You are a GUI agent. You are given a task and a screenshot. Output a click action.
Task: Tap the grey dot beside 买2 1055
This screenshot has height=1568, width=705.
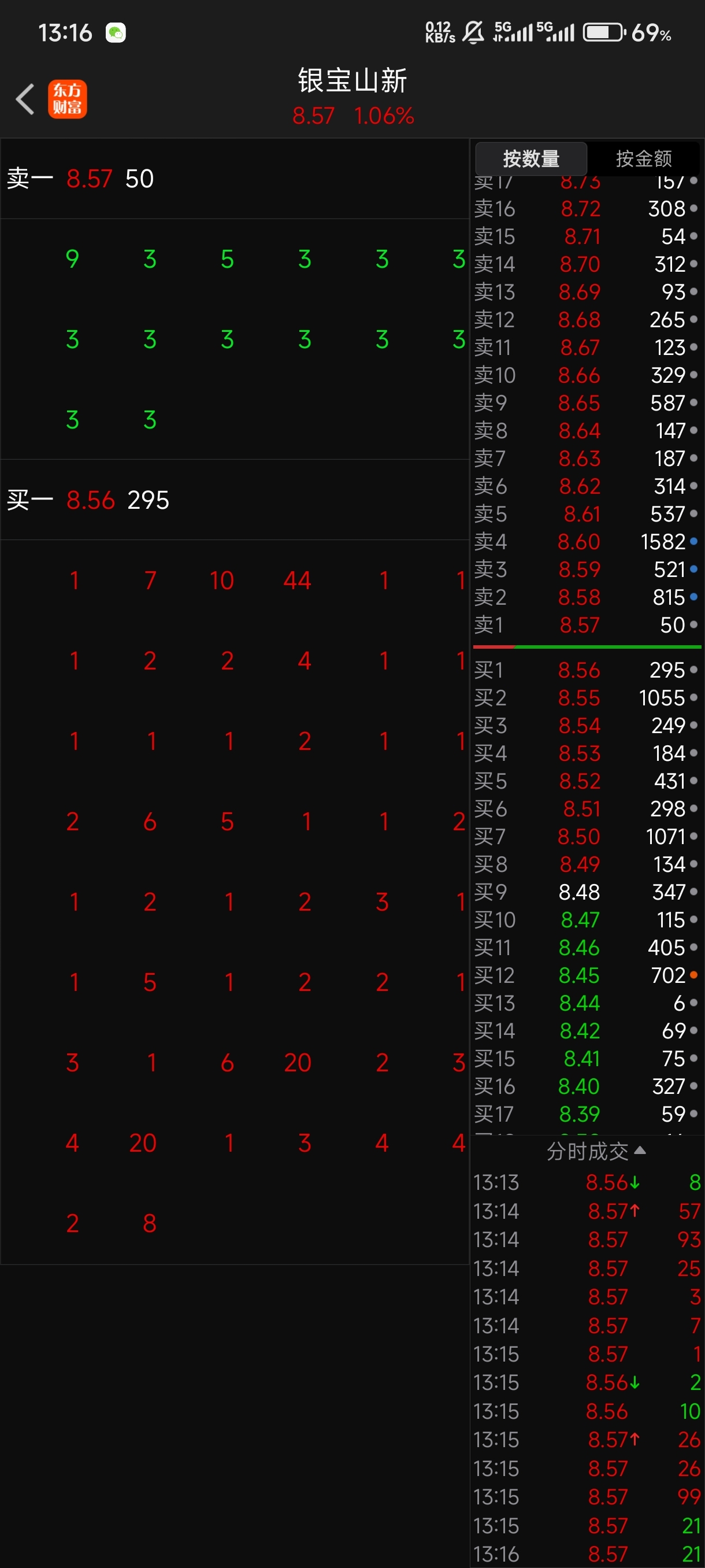tap(693, 698)
